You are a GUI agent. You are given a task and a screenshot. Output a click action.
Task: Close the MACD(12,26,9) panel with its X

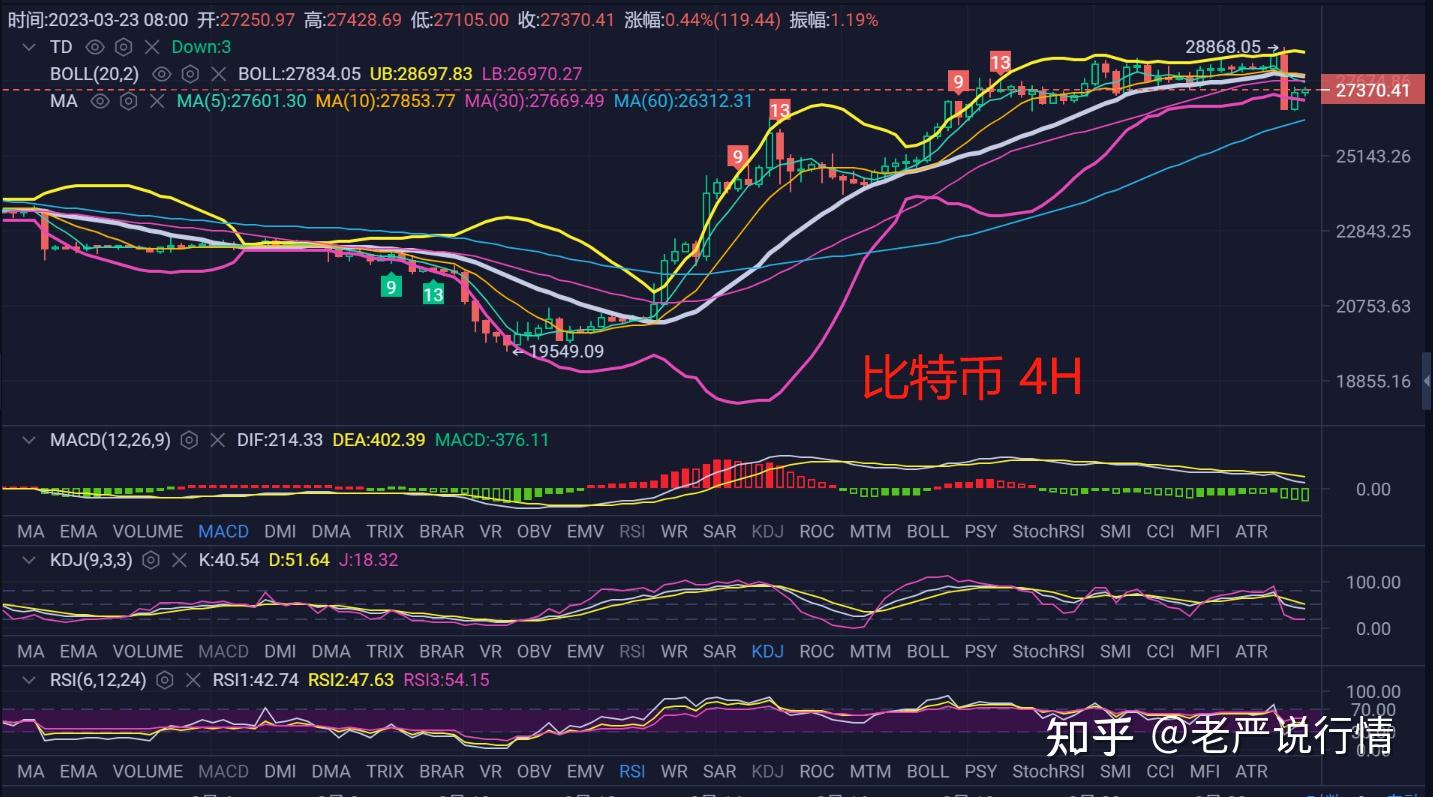[x=217, y=440]
